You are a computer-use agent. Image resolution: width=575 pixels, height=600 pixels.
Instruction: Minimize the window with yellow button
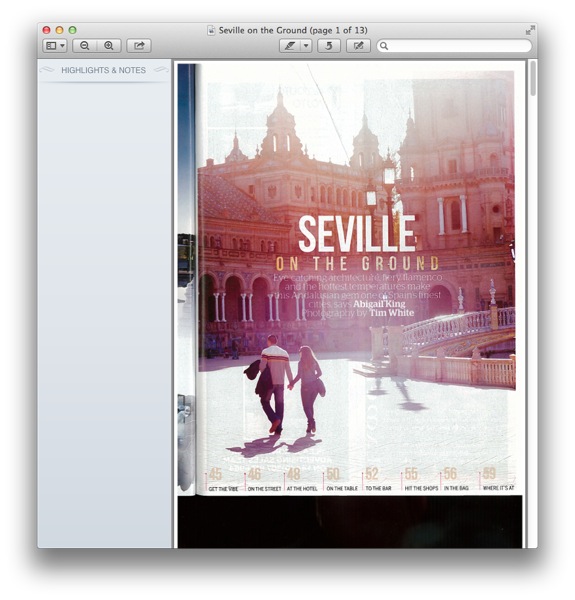tap(59, 30)
